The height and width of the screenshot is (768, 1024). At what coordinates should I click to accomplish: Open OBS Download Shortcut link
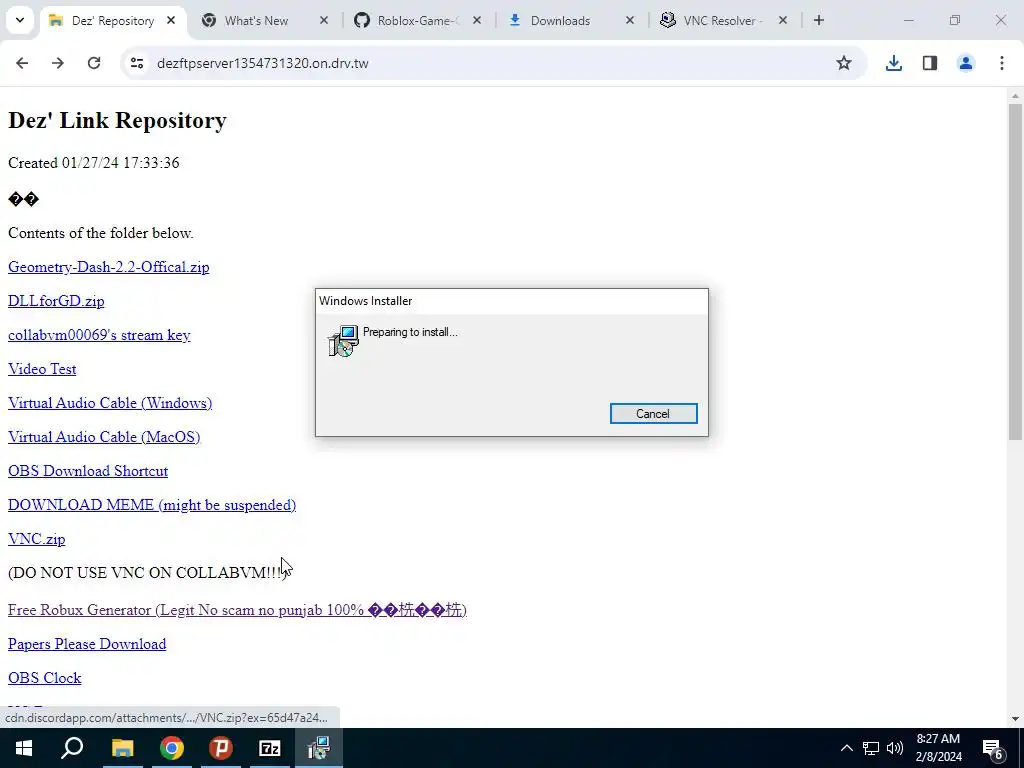(88, 471)
